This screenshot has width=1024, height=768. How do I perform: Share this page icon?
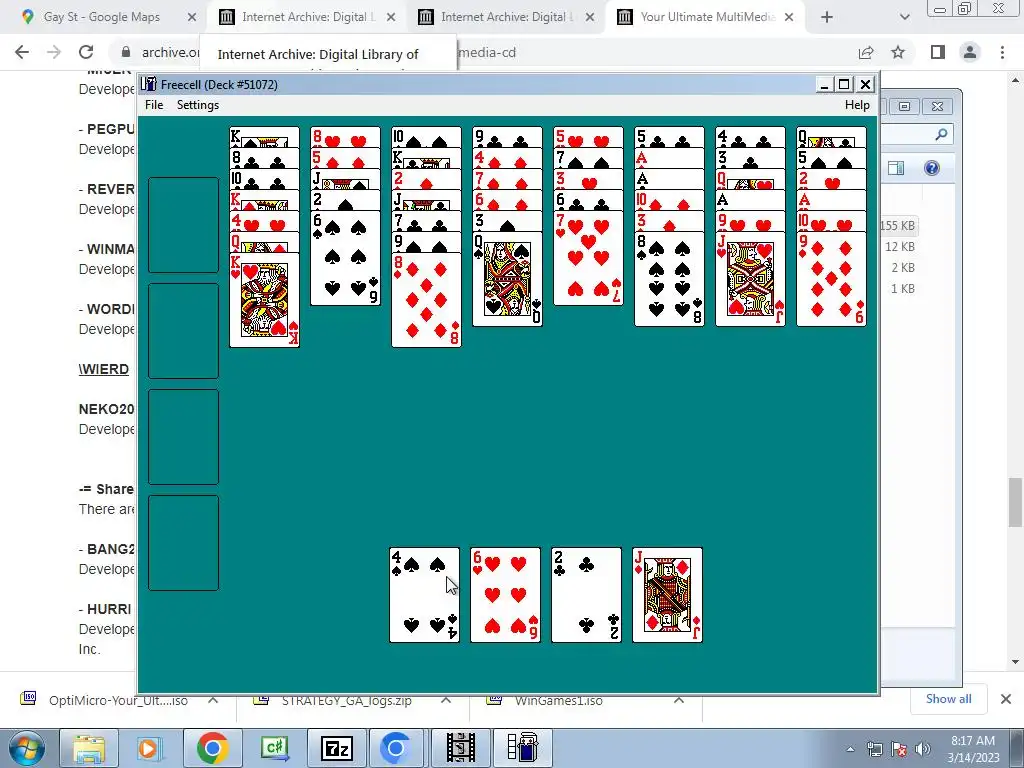coord(866,52)
